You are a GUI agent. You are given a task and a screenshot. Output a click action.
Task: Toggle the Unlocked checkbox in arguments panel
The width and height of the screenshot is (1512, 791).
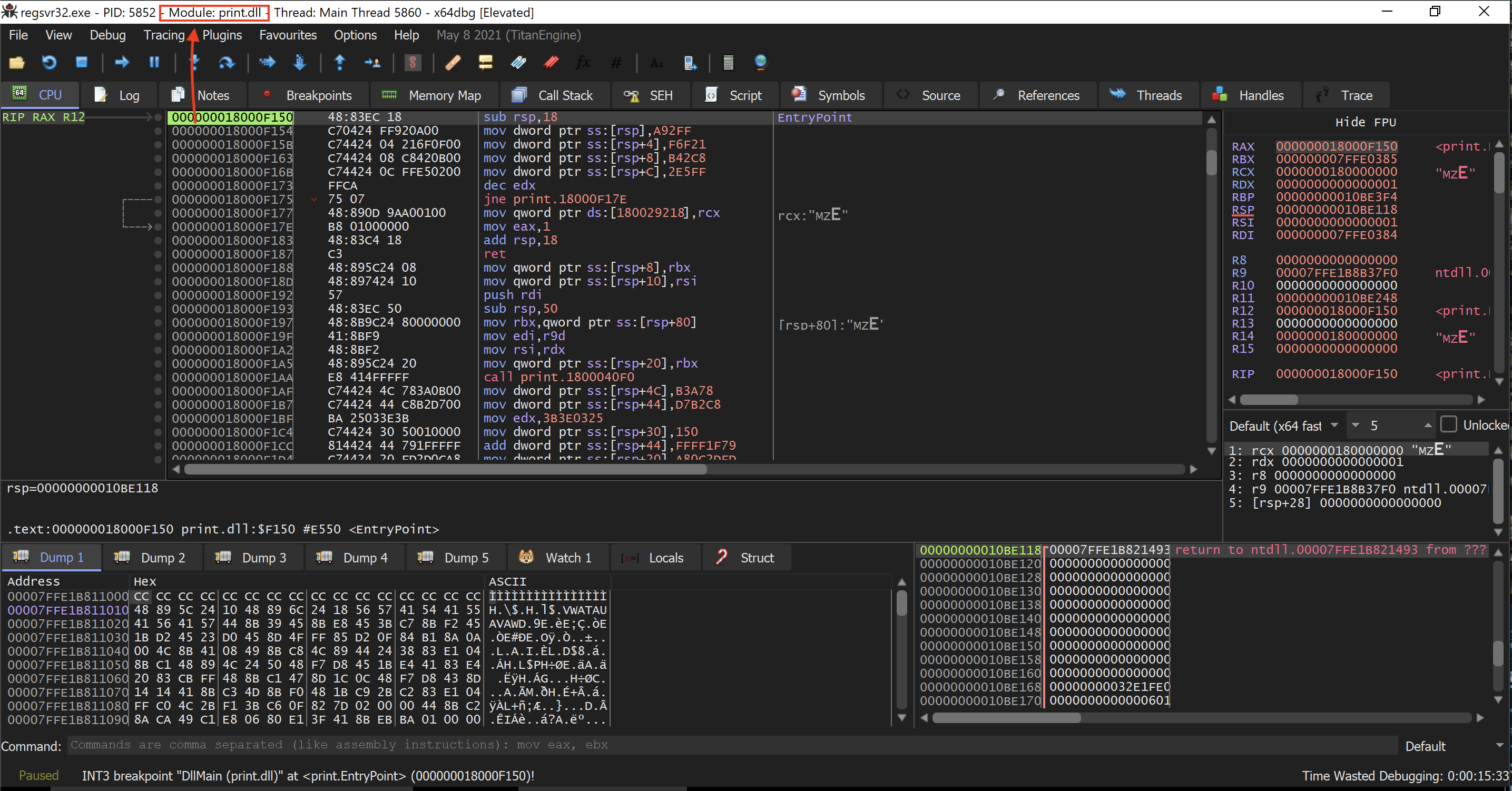pyautogui.click(x=1449, y=425)
